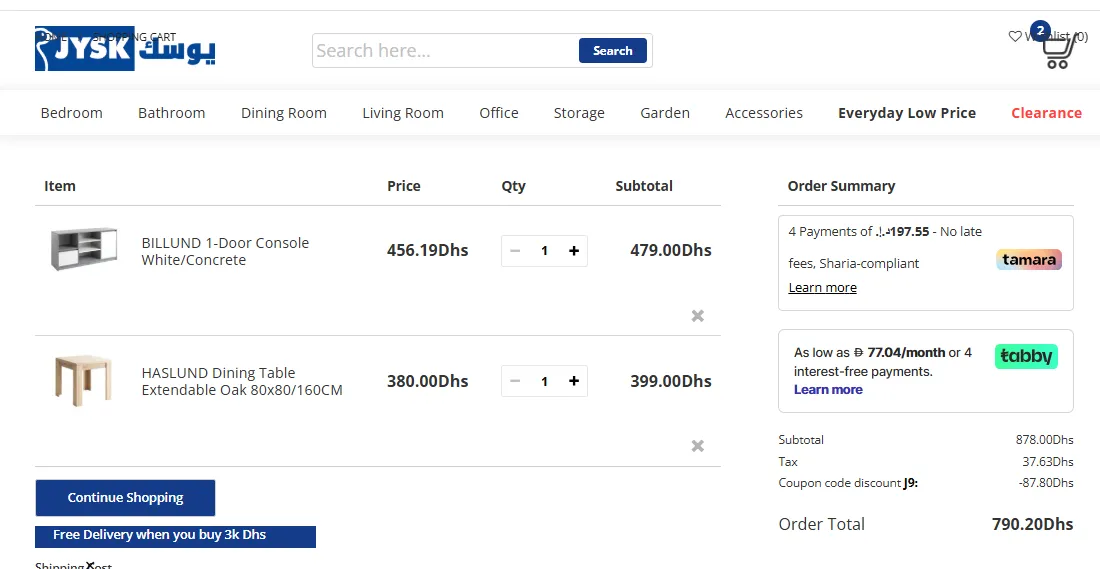This screenshot has width=1100, height=569.
Task: Open the Bedroom category
Action: coord(72,113)
